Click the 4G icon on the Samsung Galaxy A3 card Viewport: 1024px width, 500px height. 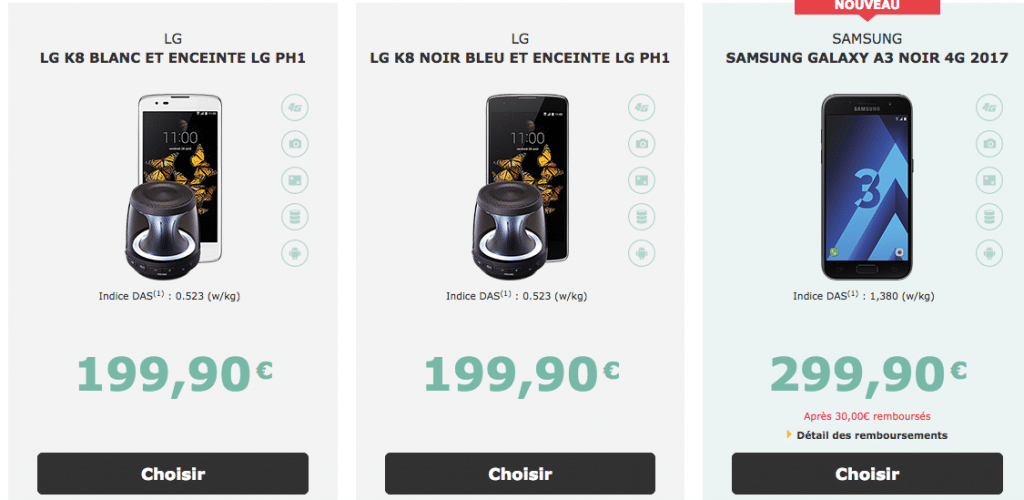tap(990, 107)
